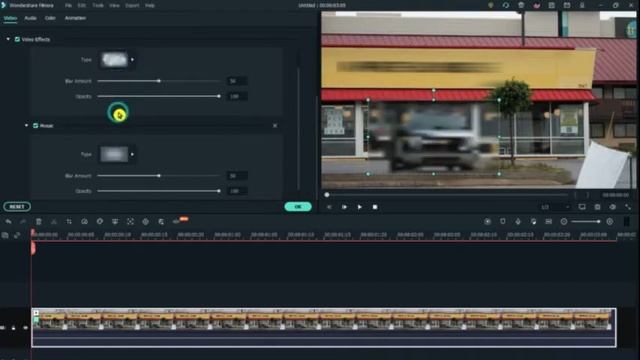640x360 pixels.
Task: Click the RESET button
Action: click(x=17, y=207)
